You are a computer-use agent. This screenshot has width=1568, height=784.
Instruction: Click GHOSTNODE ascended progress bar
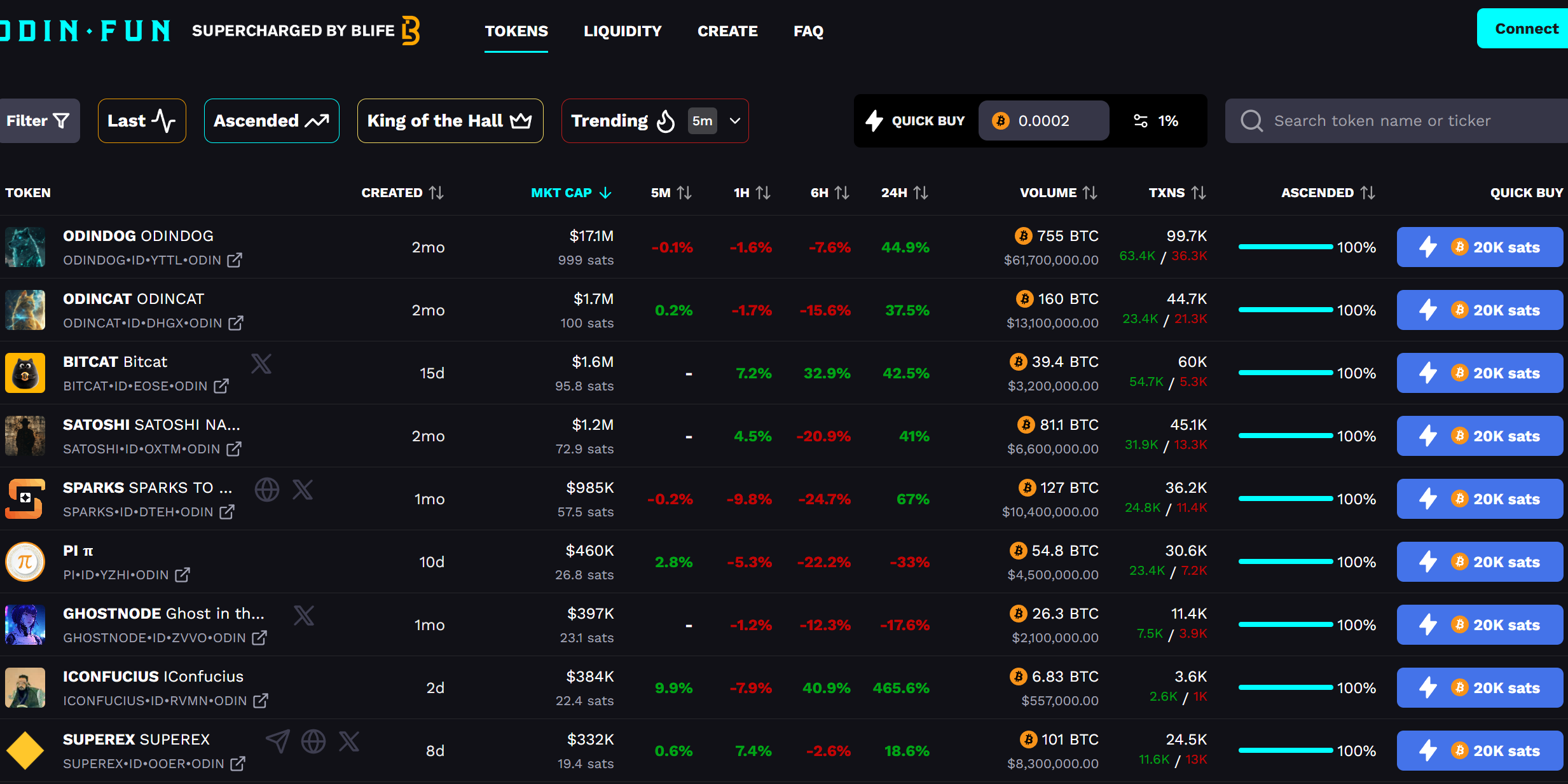click(x=1286, y=624)
